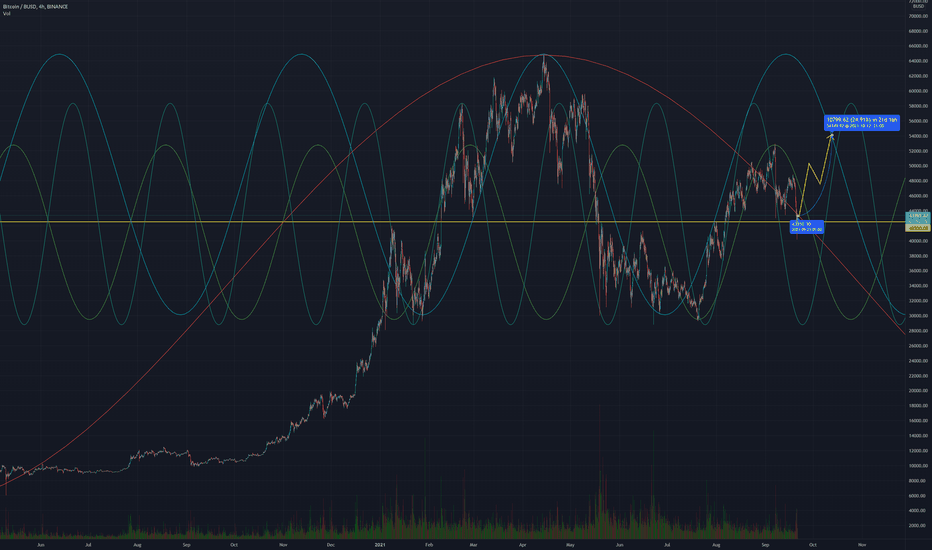This screenshot has width=932, height=550.
Task: Click the teal current price tag on axis
Action: tap(918, 217)
